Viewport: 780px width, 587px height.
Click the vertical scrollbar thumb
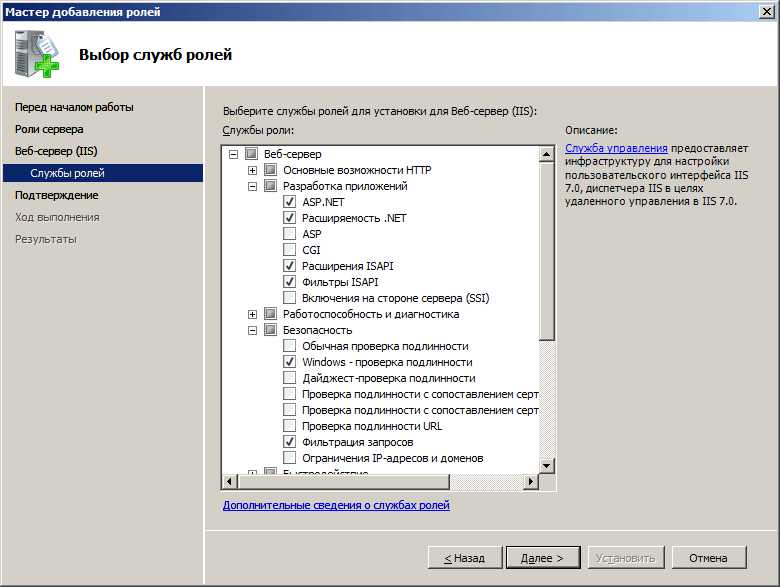click(547, 251)
